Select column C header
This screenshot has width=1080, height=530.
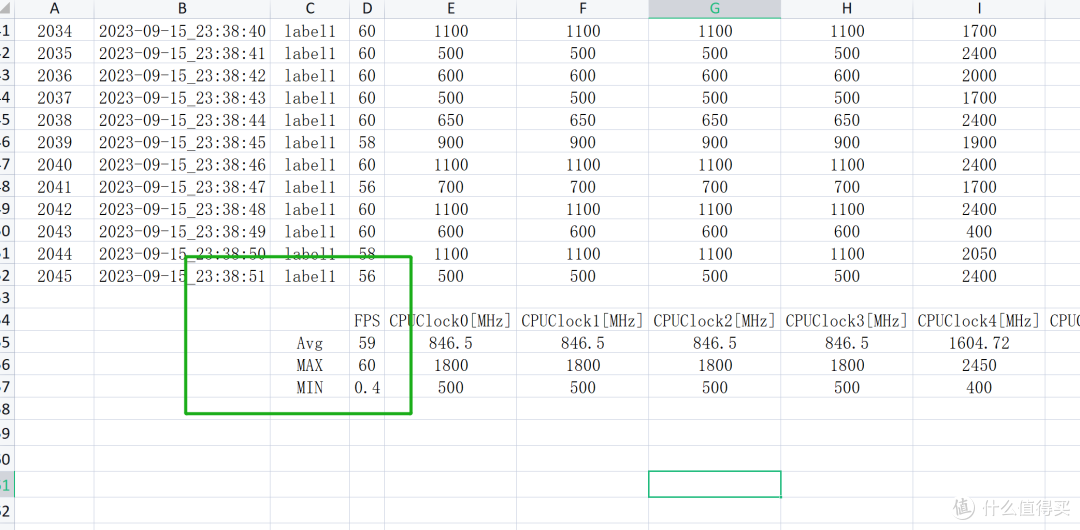coord(310,8)
